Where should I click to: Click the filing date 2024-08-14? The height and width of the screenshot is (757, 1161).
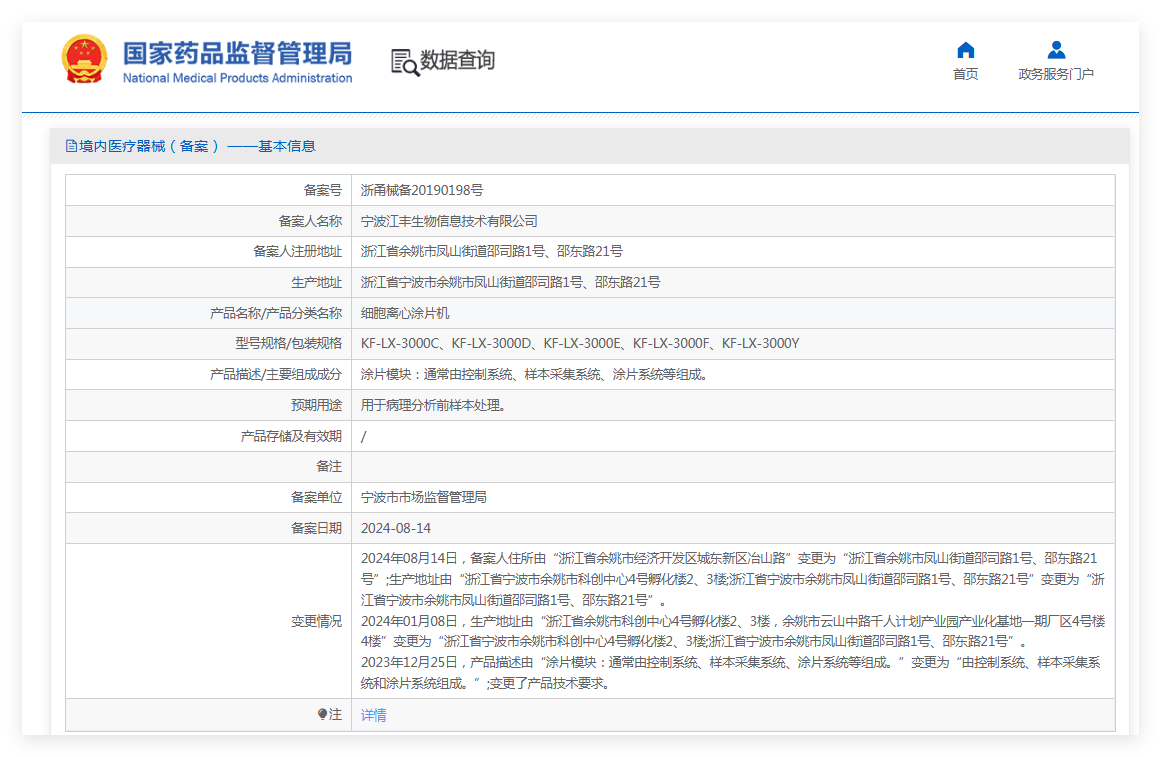396,528
